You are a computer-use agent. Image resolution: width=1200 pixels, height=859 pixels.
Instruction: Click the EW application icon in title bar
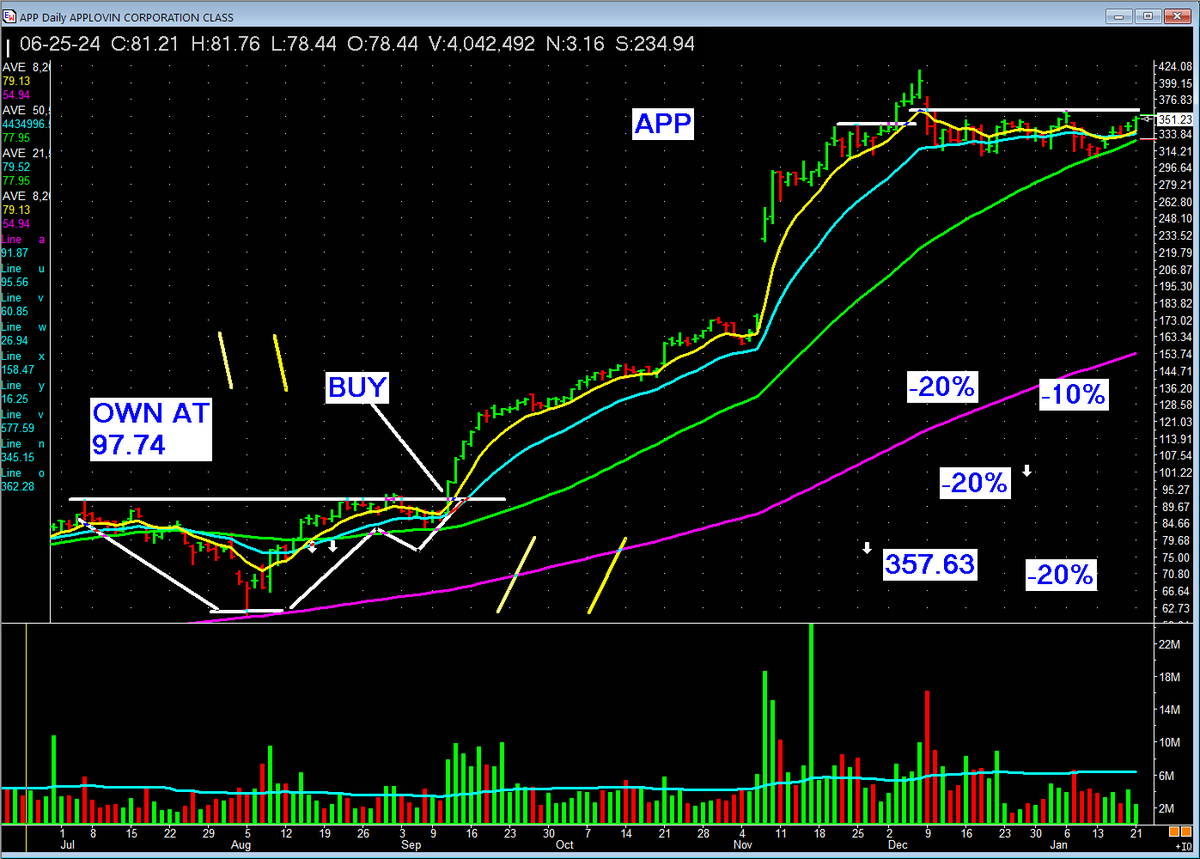point(10,15)
